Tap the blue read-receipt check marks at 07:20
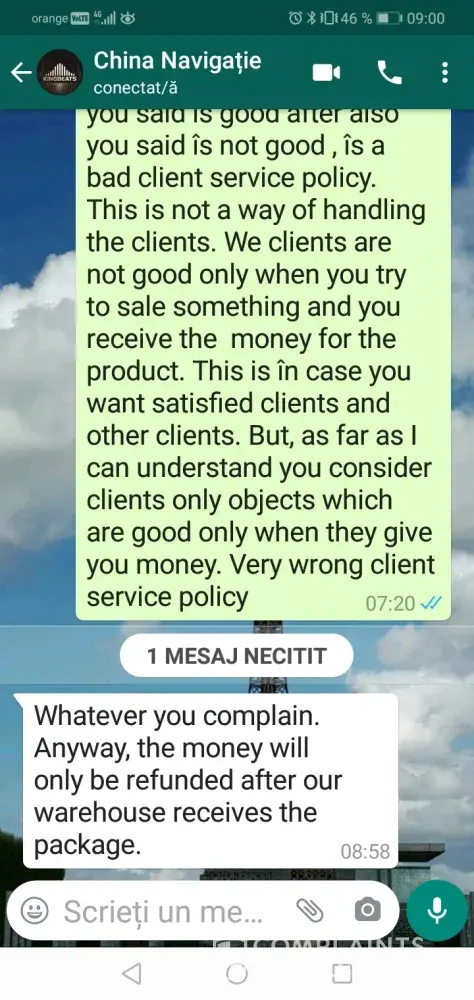Viewport: 474px width, 1000px height. click(x=431, y=603)
